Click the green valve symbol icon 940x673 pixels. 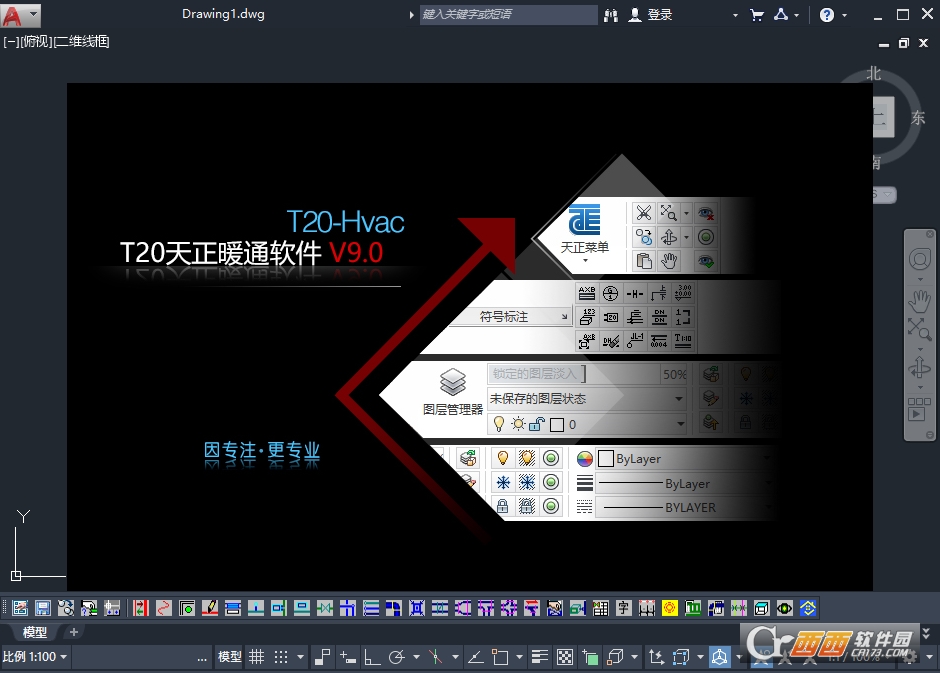(324, 608)
